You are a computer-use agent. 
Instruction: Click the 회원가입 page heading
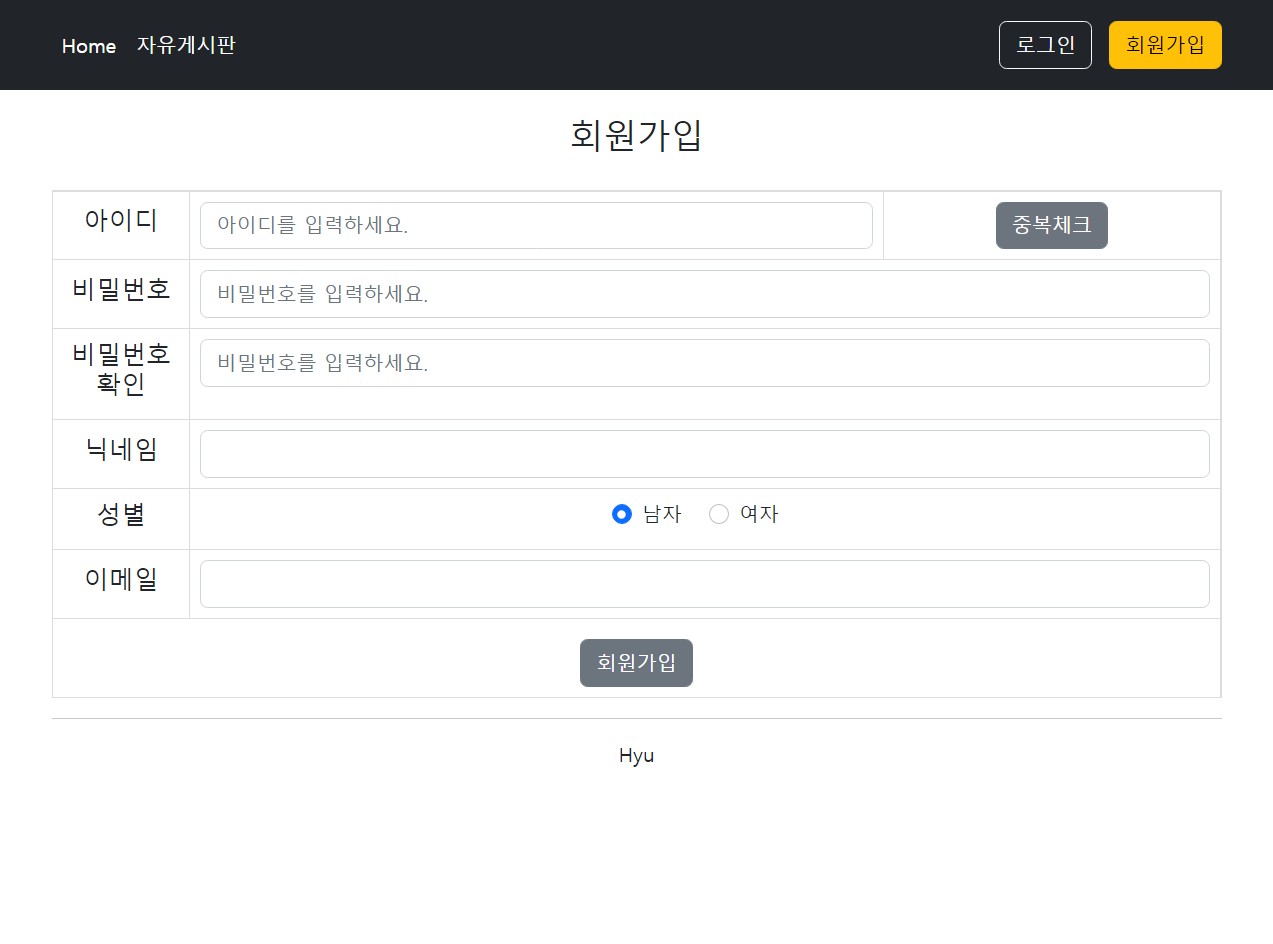tap(636, 135)
